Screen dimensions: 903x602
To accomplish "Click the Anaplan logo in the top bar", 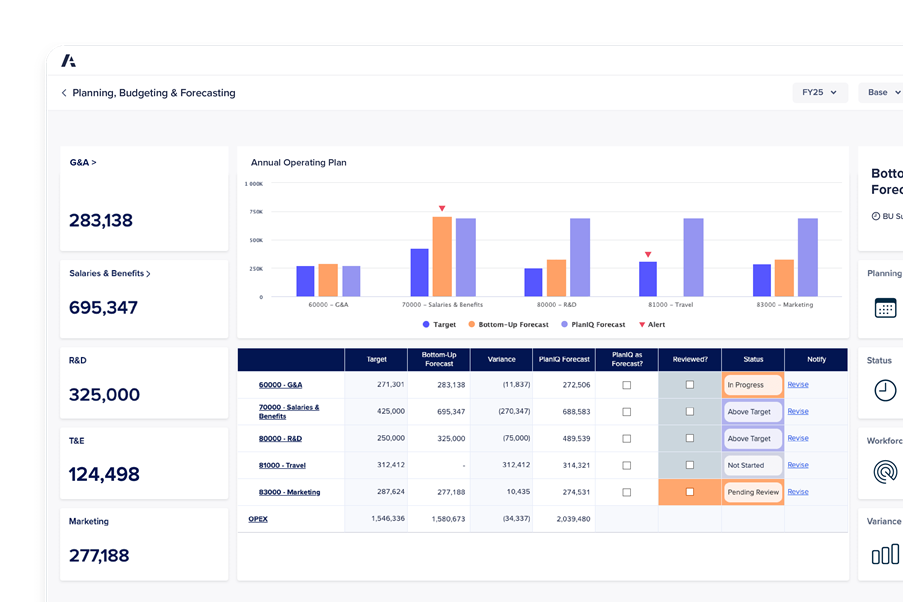I will [x=70, y=59].
